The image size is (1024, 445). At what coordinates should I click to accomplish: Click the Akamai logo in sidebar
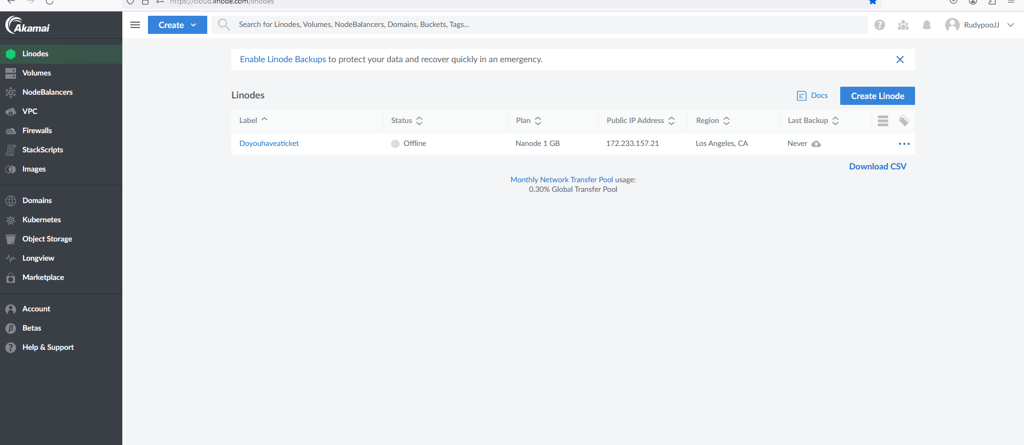(27, 25)
